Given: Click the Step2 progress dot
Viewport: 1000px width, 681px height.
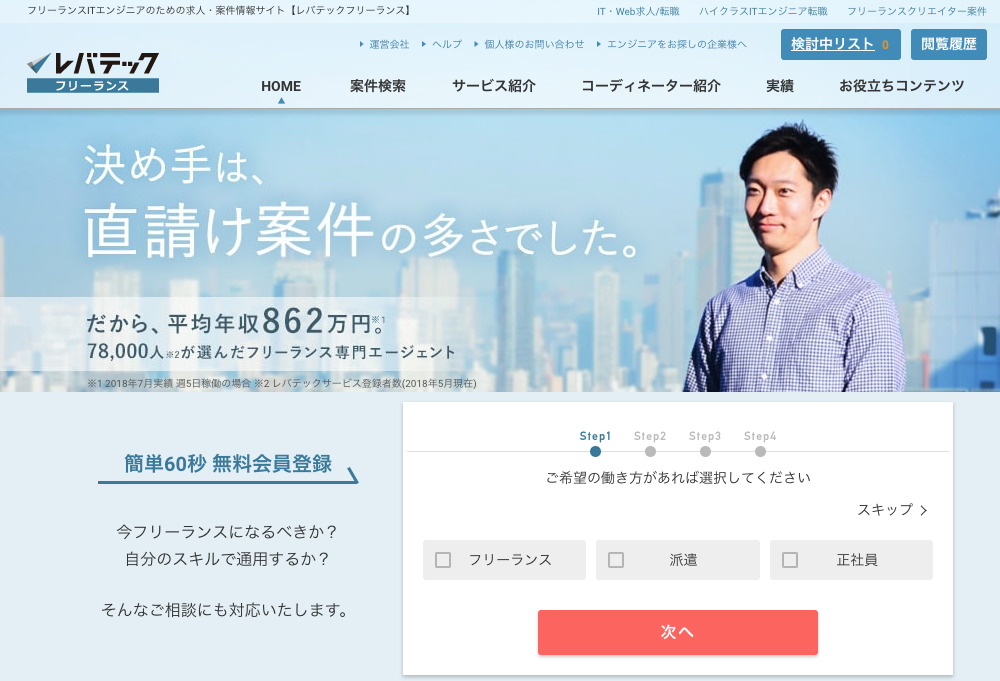Looking at the screenshot, I should 650,451.
